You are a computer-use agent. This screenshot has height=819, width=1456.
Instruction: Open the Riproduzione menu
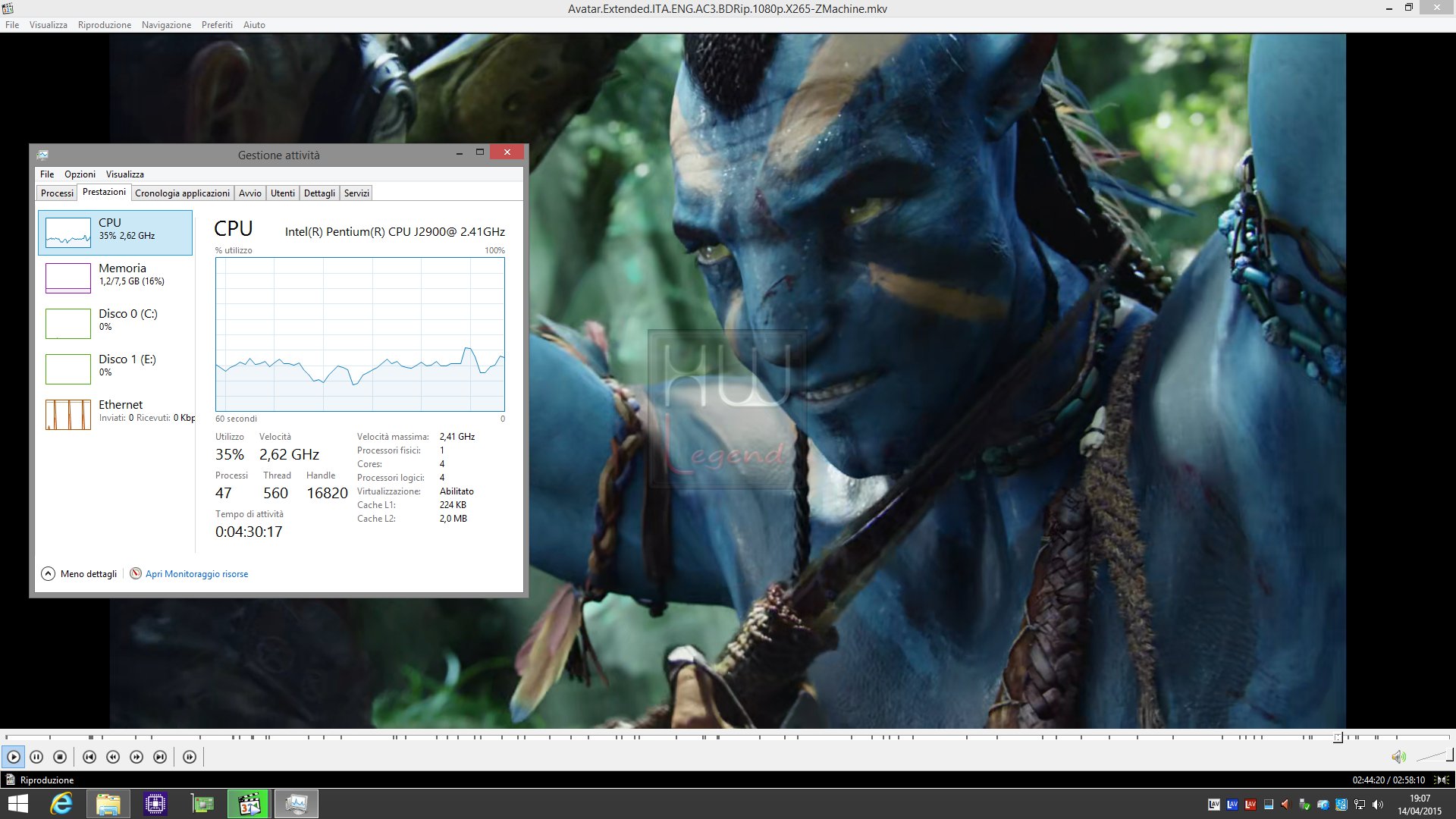pyautogui.click(x=105, y=25)
